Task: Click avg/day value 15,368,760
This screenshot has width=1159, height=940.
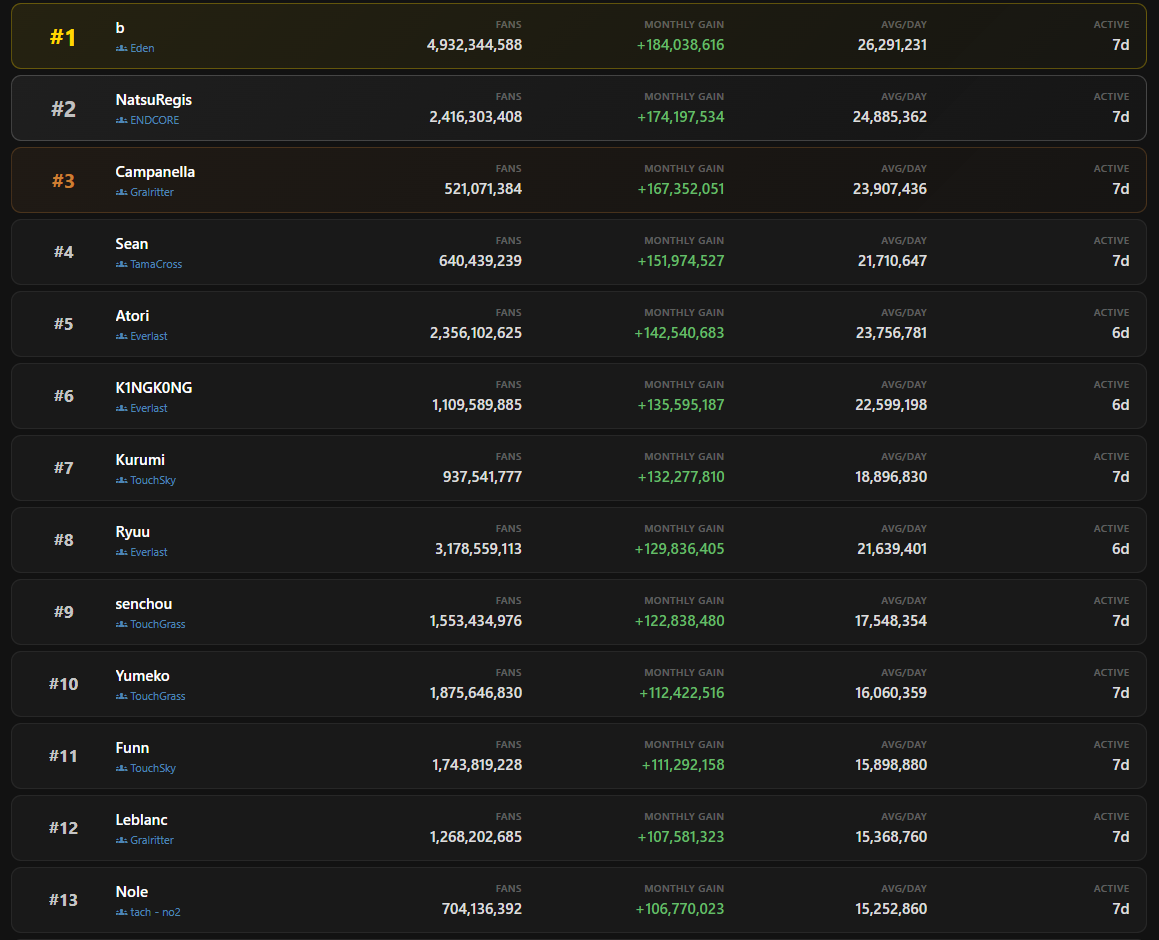Action: click(x=891, y=837)
